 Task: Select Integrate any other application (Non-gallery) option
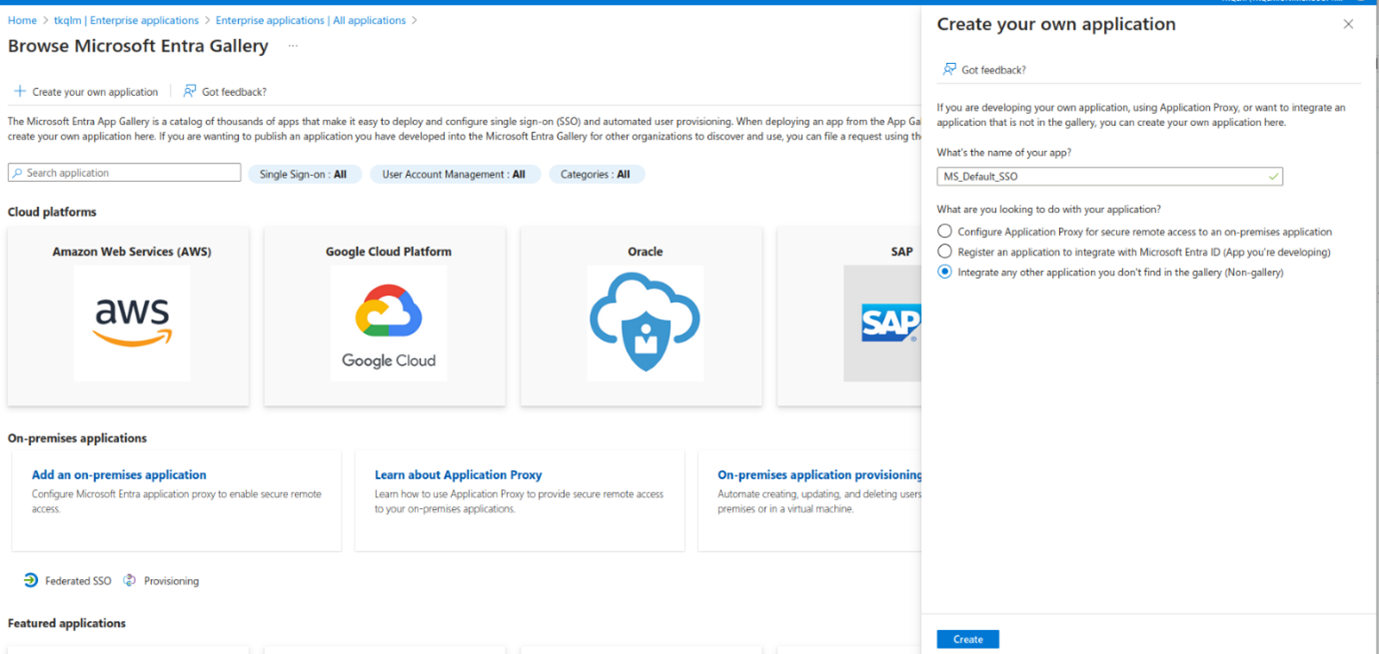[x=945, y=272]
